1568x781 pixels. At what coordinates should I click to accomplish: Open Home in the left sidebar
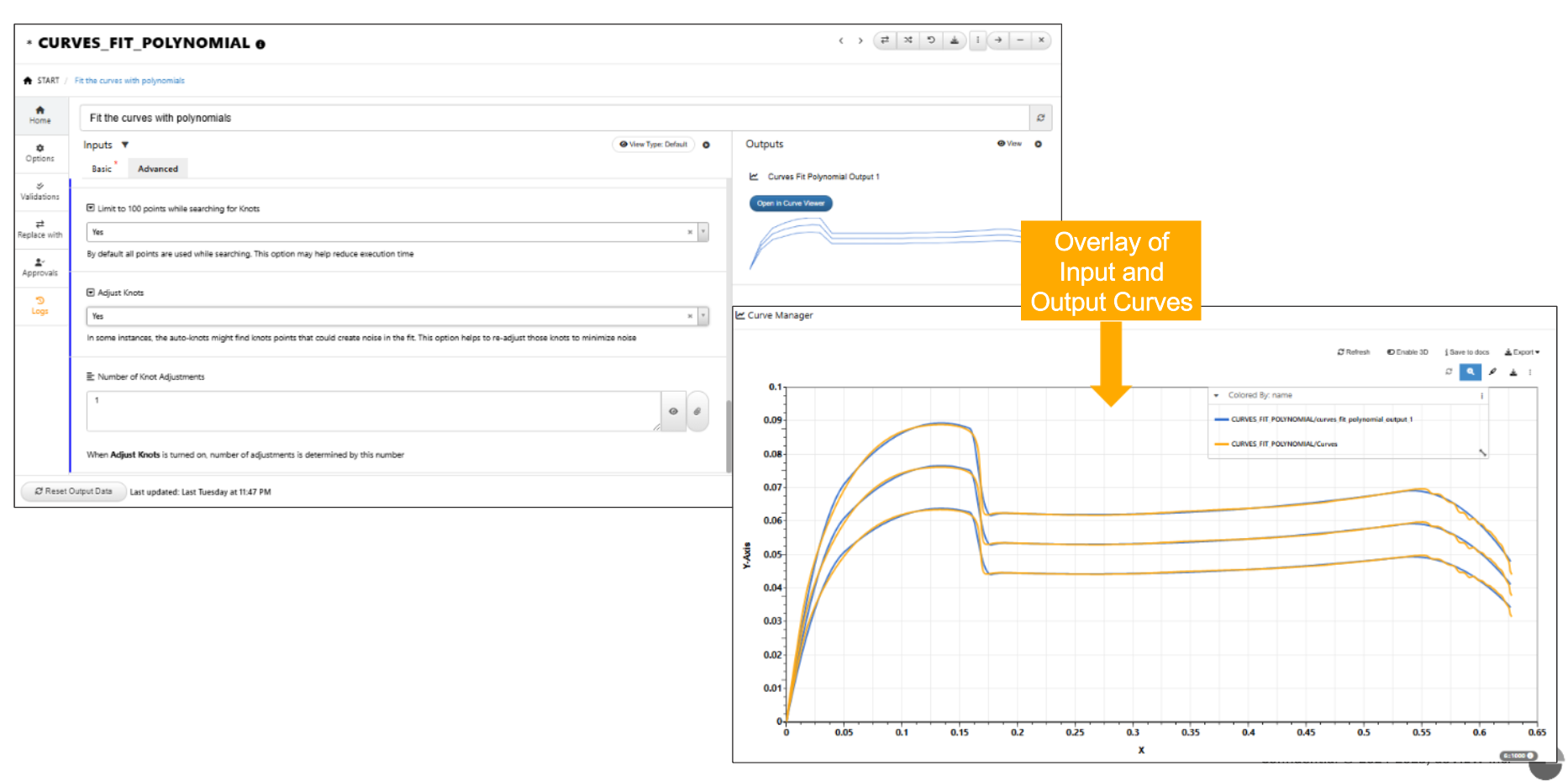[40, 114]
